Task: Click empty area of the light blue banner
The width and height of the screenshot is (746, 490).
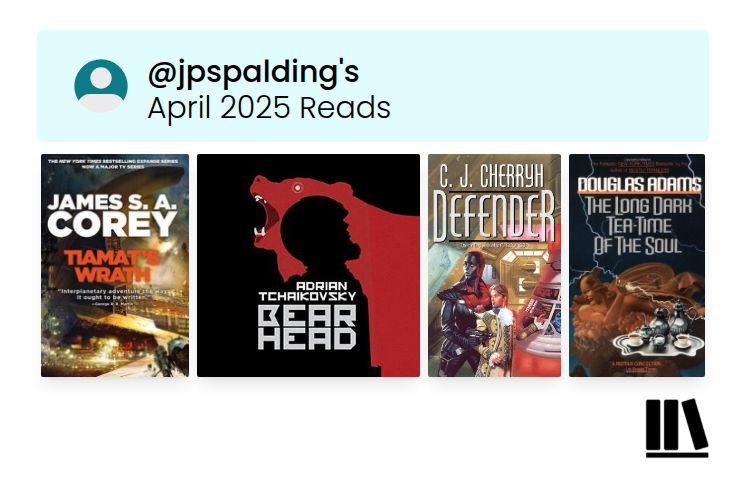Action: click(x=547, y=86)
